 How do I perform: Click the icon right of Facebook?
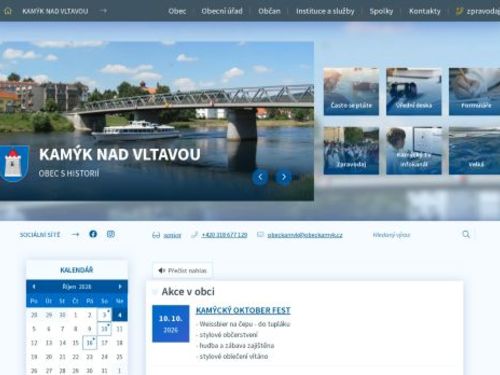point(111,234)
